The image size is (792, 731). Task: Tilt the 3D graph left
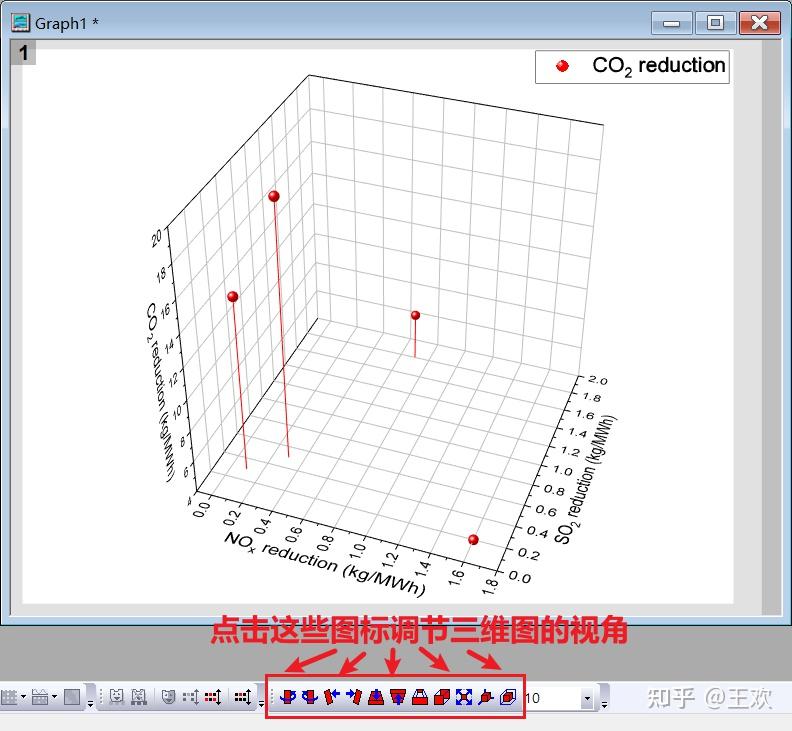click(x=332, y=697)
